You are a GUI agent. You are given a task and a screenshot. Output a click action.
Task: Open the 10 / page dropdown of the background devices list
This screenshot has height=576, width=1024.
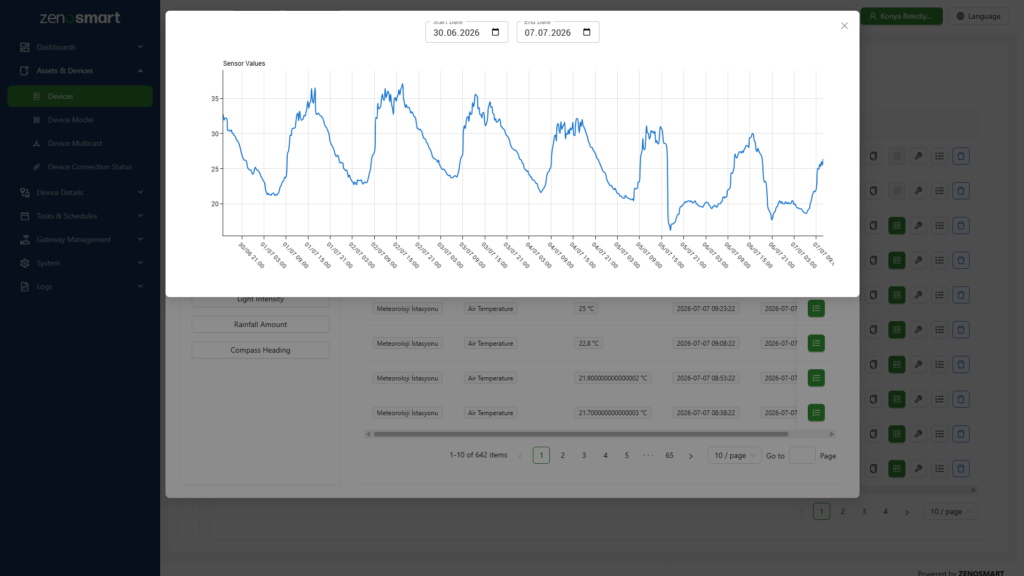click(x=950, y=511)
